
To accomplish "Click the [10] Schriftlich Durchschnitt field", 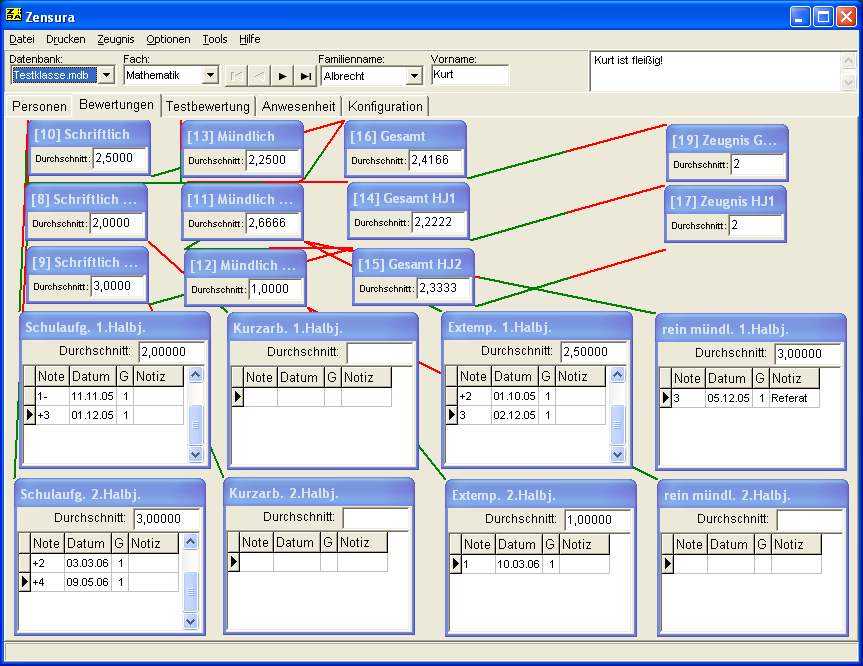I will click(x=120, y=159).
